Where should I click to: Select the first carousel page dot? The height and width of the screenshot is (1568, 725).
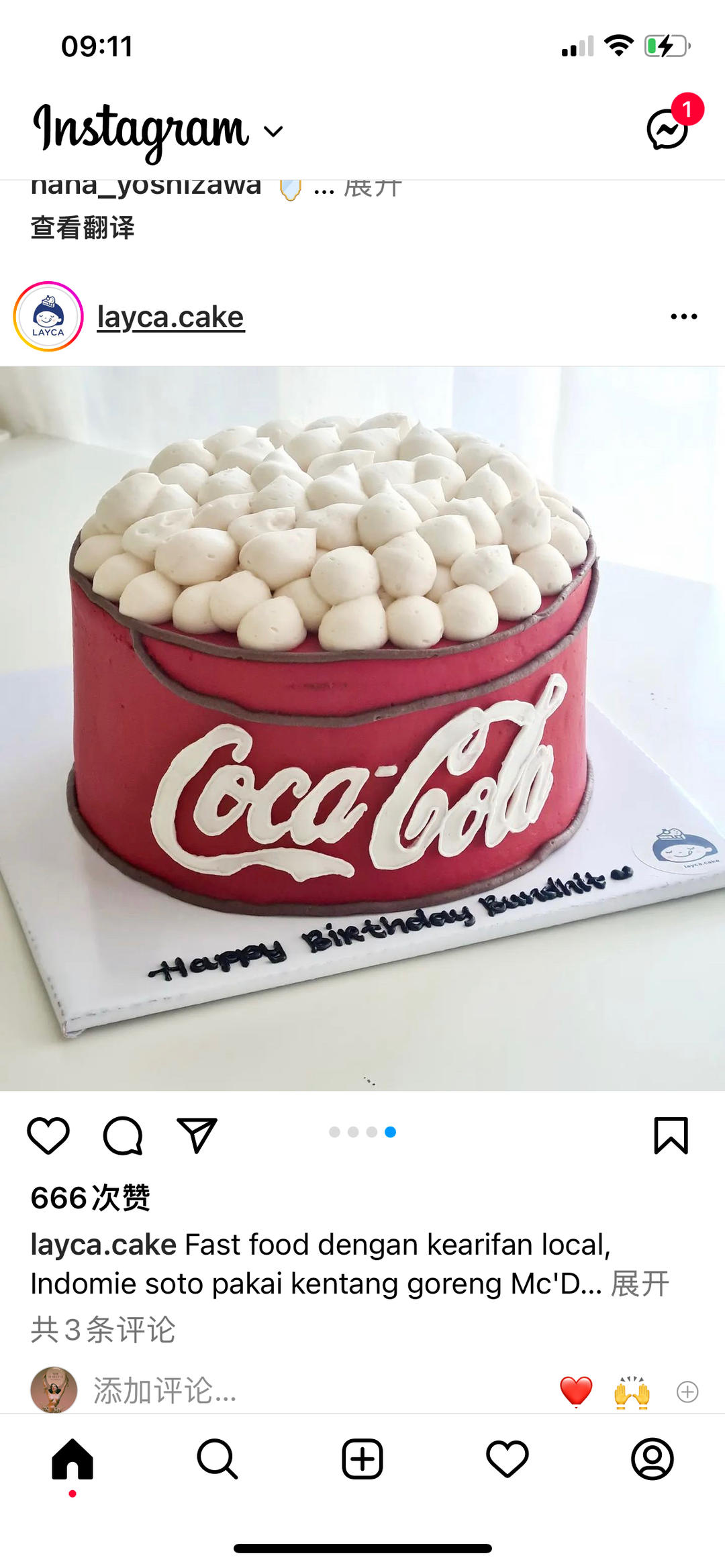pyautogui.click(x=334, y=1132)
